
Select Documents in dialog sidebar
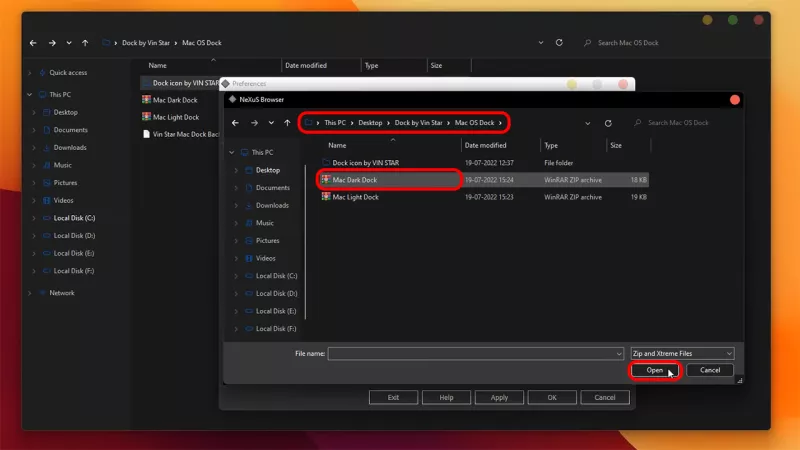pyautogui.click(x=272, y=188)
